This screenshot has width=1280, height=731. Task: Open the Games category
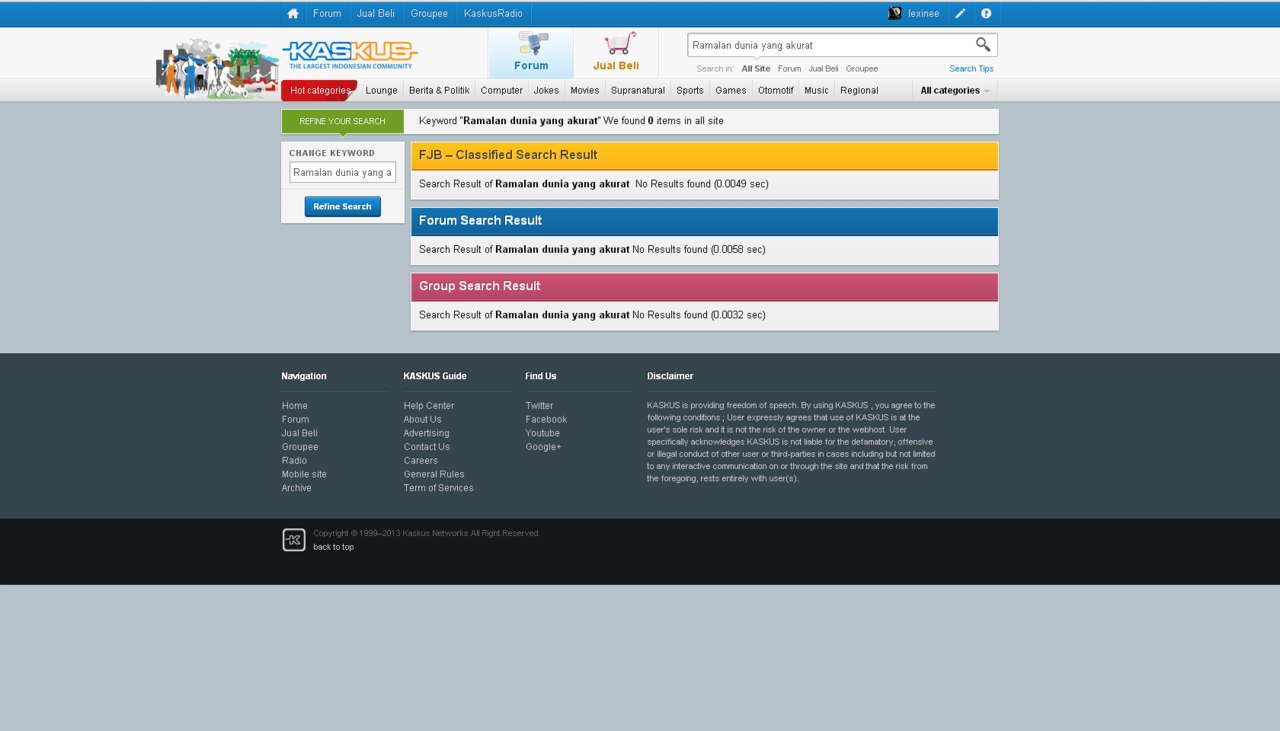[731, 90]
